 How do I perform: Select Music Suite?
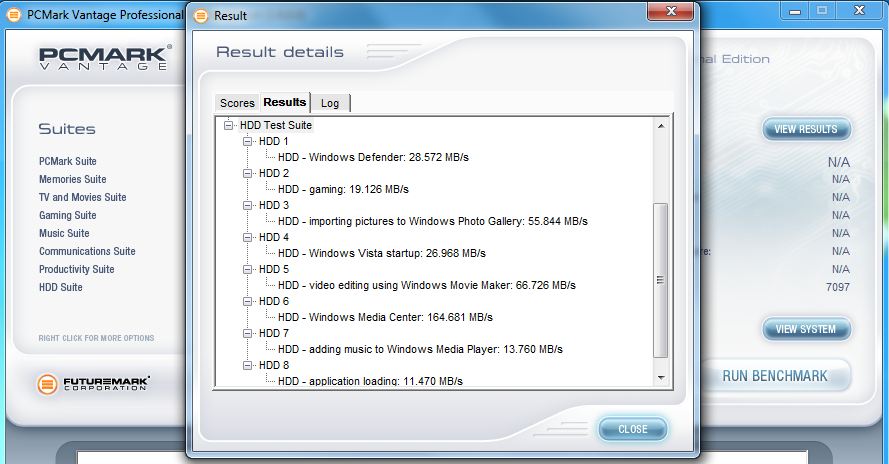coord(64,233)
